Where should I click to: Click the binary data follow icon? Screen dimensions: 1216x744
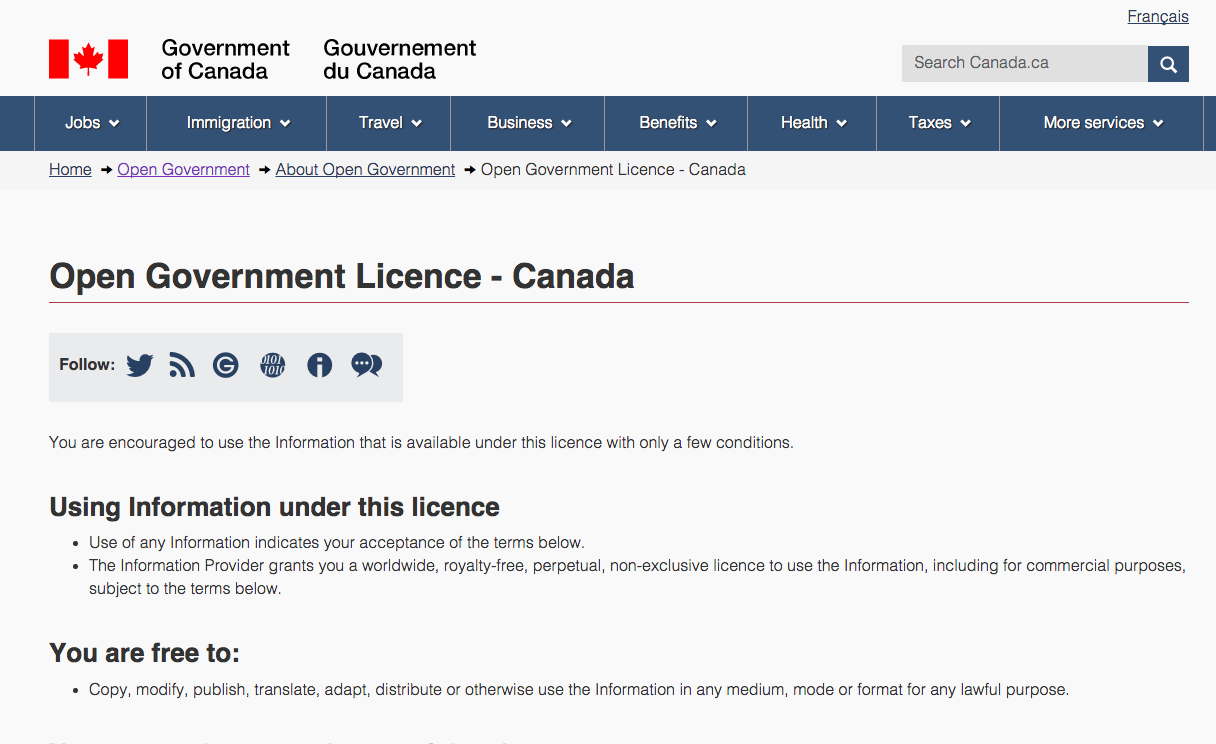273,365
